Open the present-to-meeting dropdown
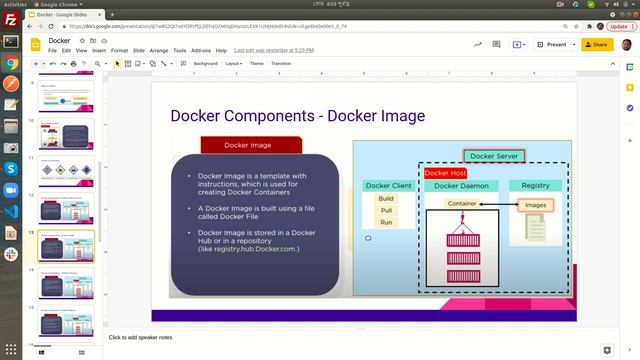Image resolution: width=640 pixels, height=360 pixels. coord(518,44)
